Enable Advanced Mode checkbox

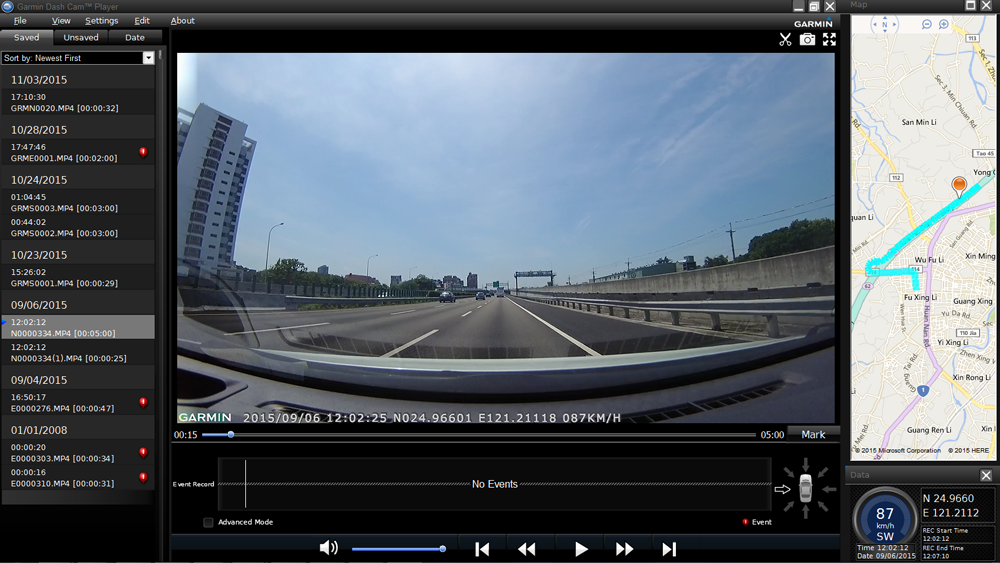pos(208,522)
